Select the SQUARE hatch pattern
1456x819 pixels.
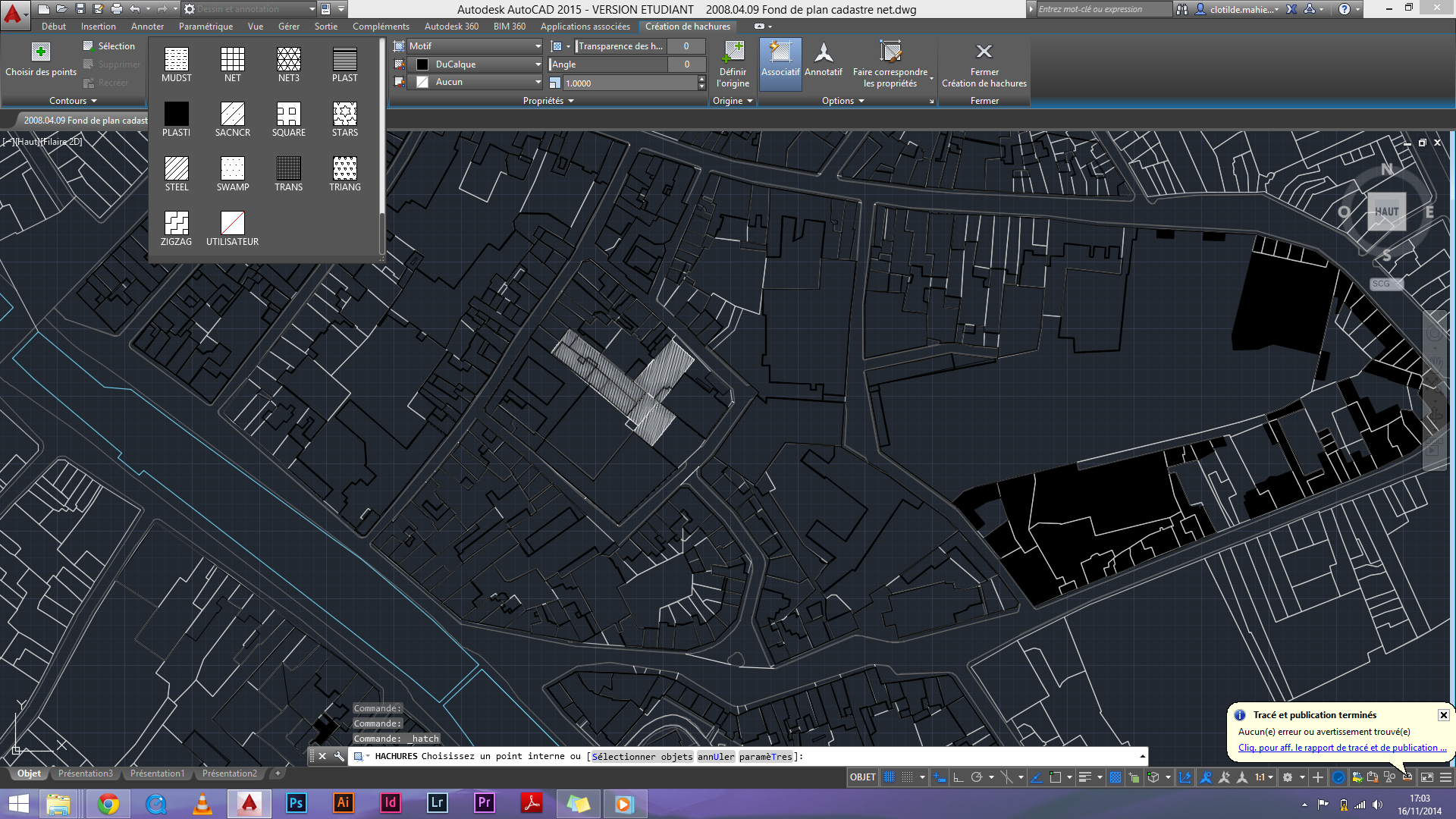coord(288,120)
